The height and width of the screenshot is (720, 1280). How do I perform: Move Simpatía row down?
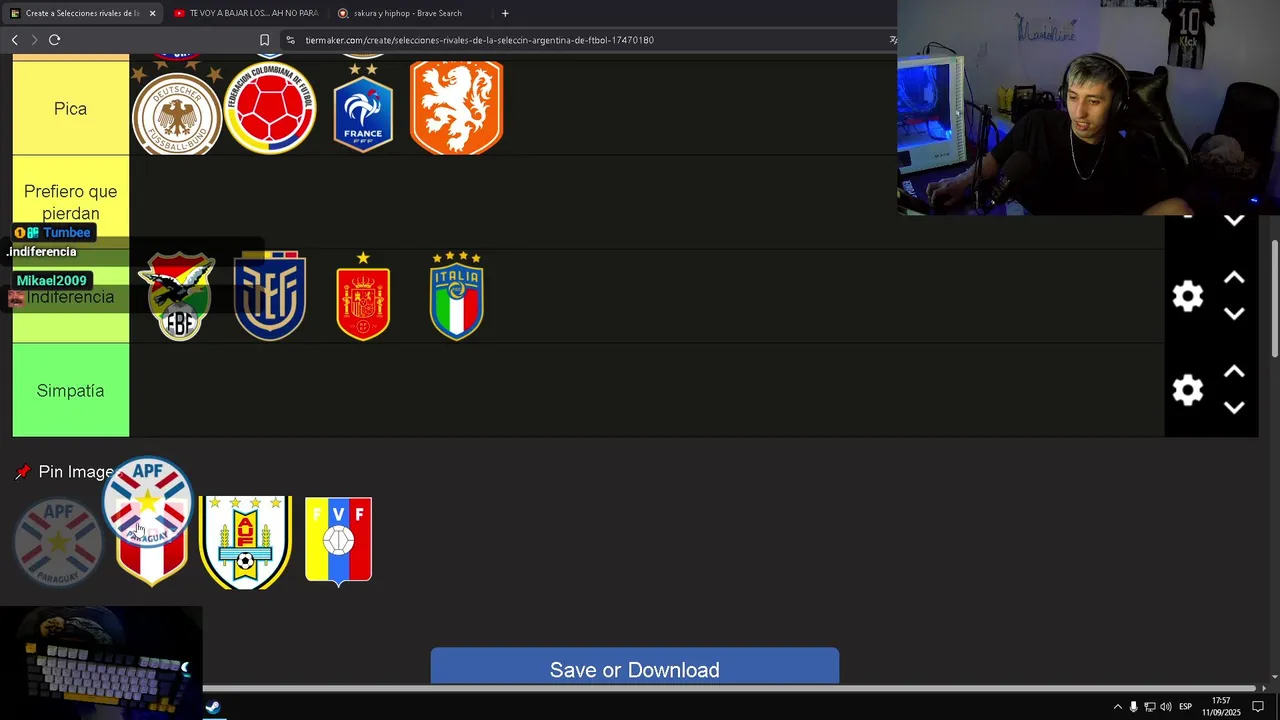(1234, 407)
